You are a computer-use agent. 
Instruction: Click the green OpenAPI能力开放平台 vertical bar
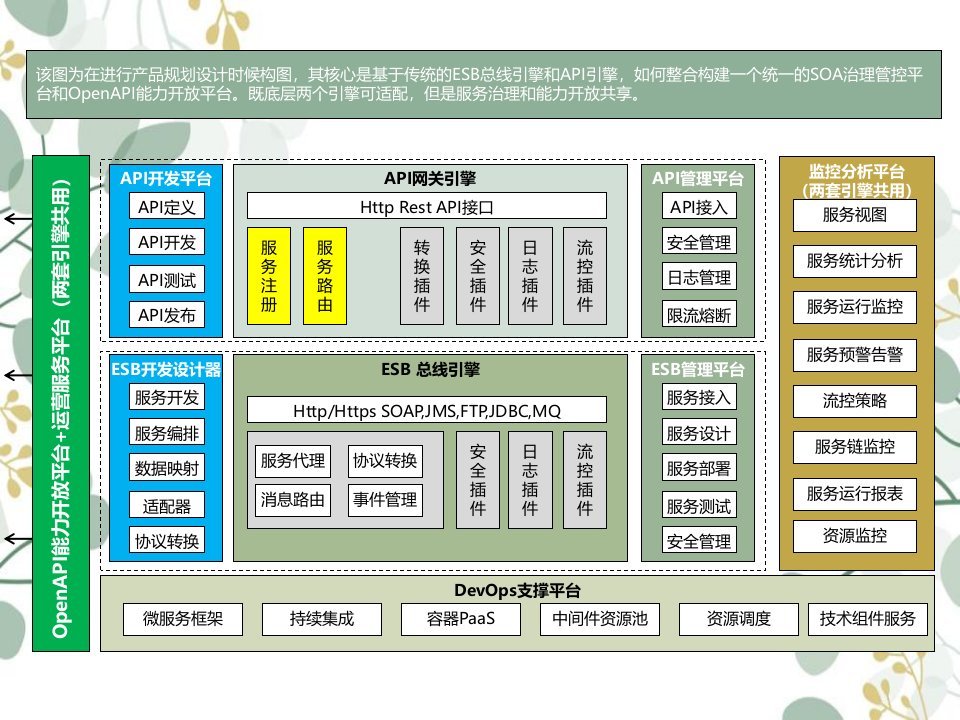point(61,403)
